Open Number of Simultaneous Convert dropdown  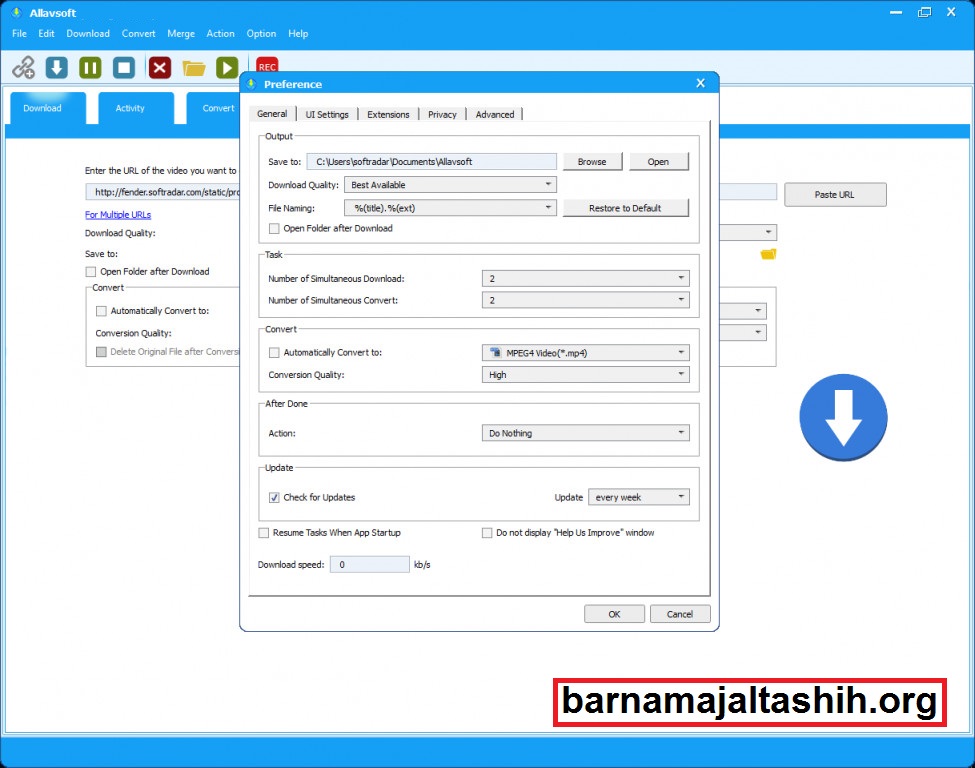585,300
